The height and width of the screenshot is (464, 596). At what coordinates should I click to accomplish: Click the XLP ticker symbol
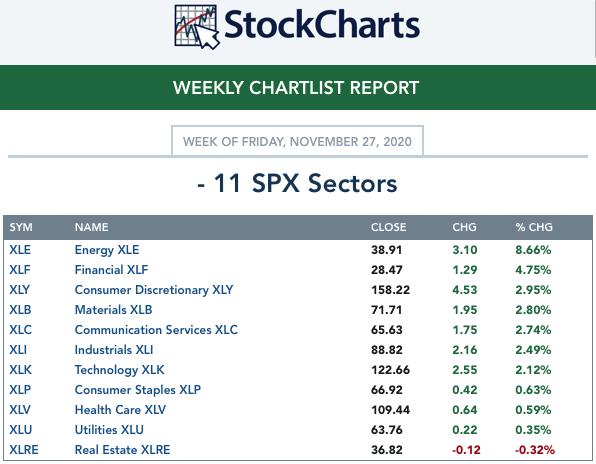20,390
